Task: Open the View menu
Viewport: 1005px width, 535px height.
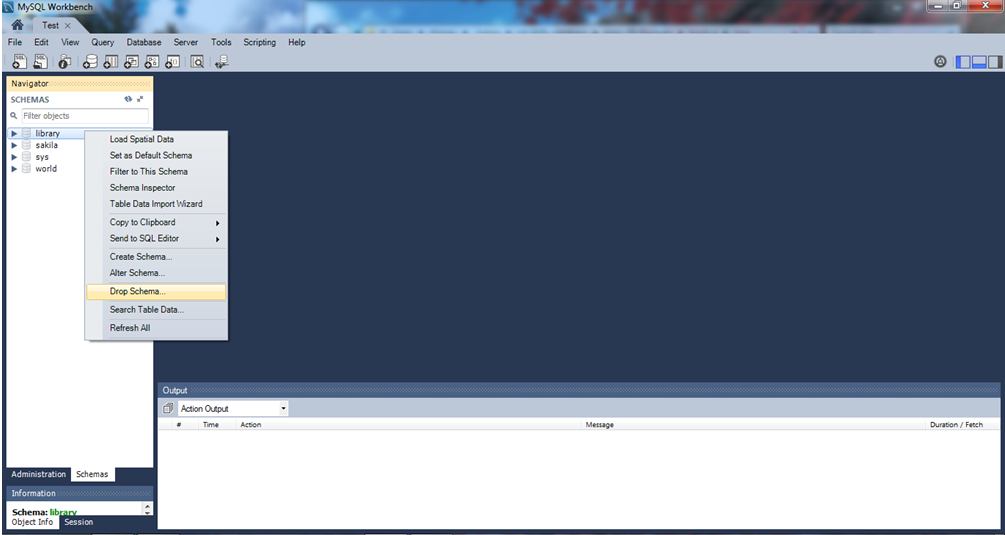Action: pos(70,42)
